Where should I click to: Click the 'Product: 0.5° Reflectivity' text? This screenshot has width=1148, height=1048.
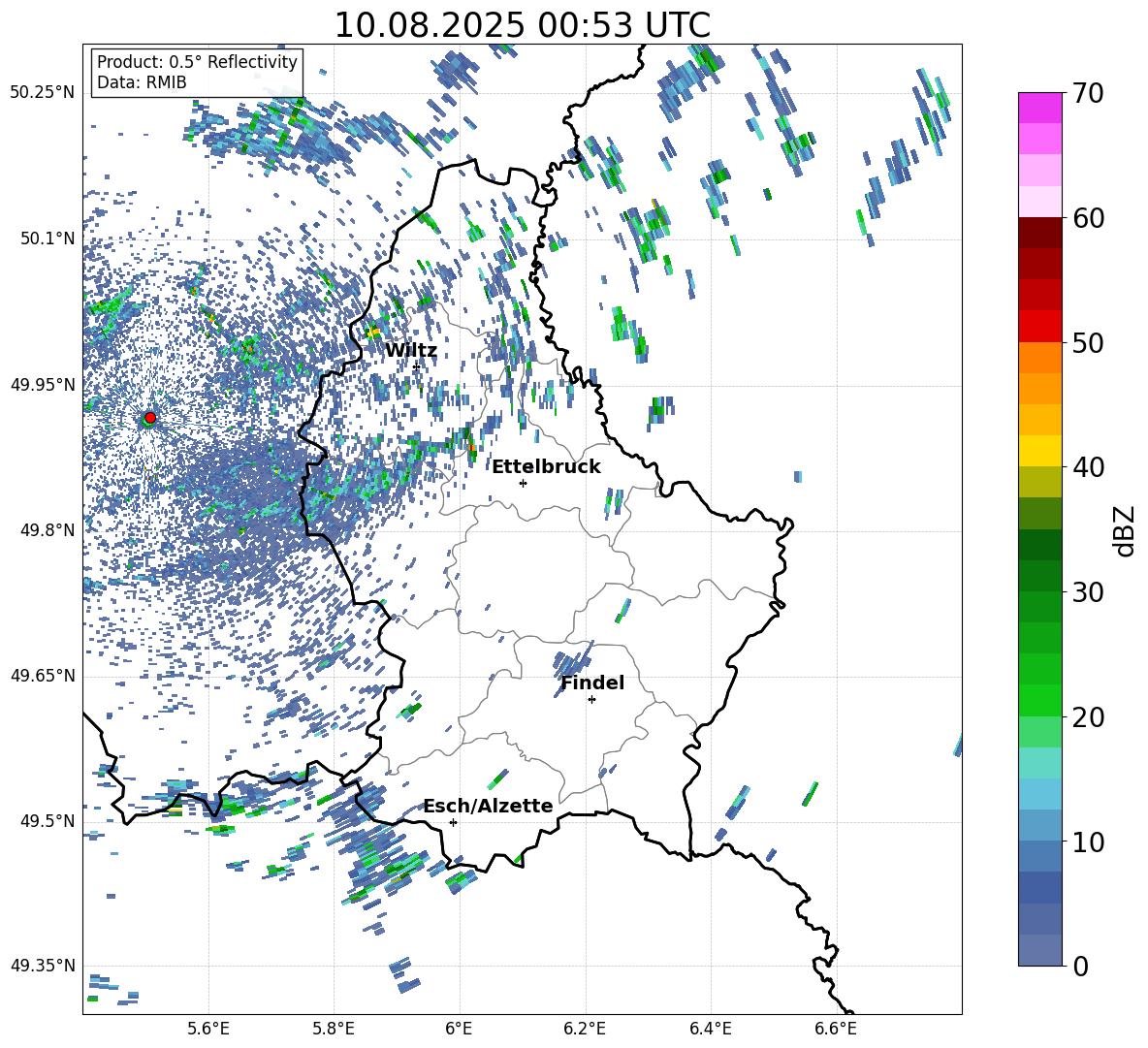(x=197, y=62)
